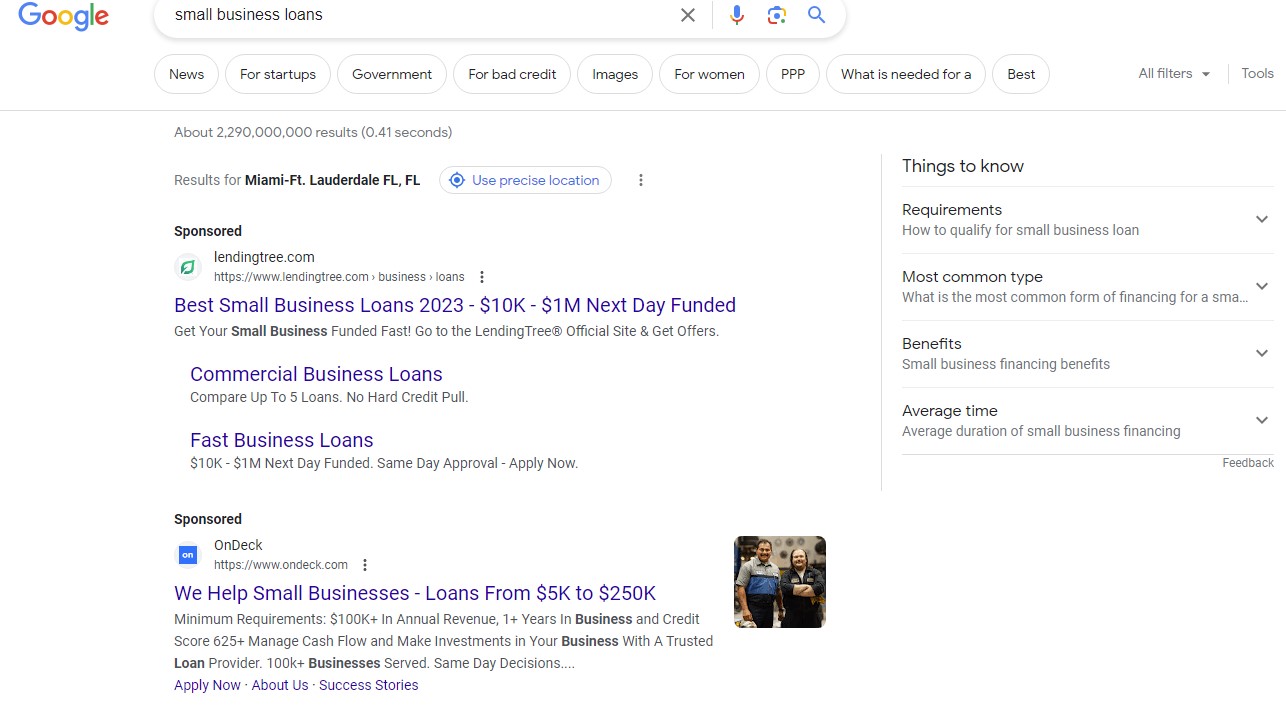Select the For startups filter chip
The width and height of the screenshot is (1286, 709).
[x=278, y=74]
